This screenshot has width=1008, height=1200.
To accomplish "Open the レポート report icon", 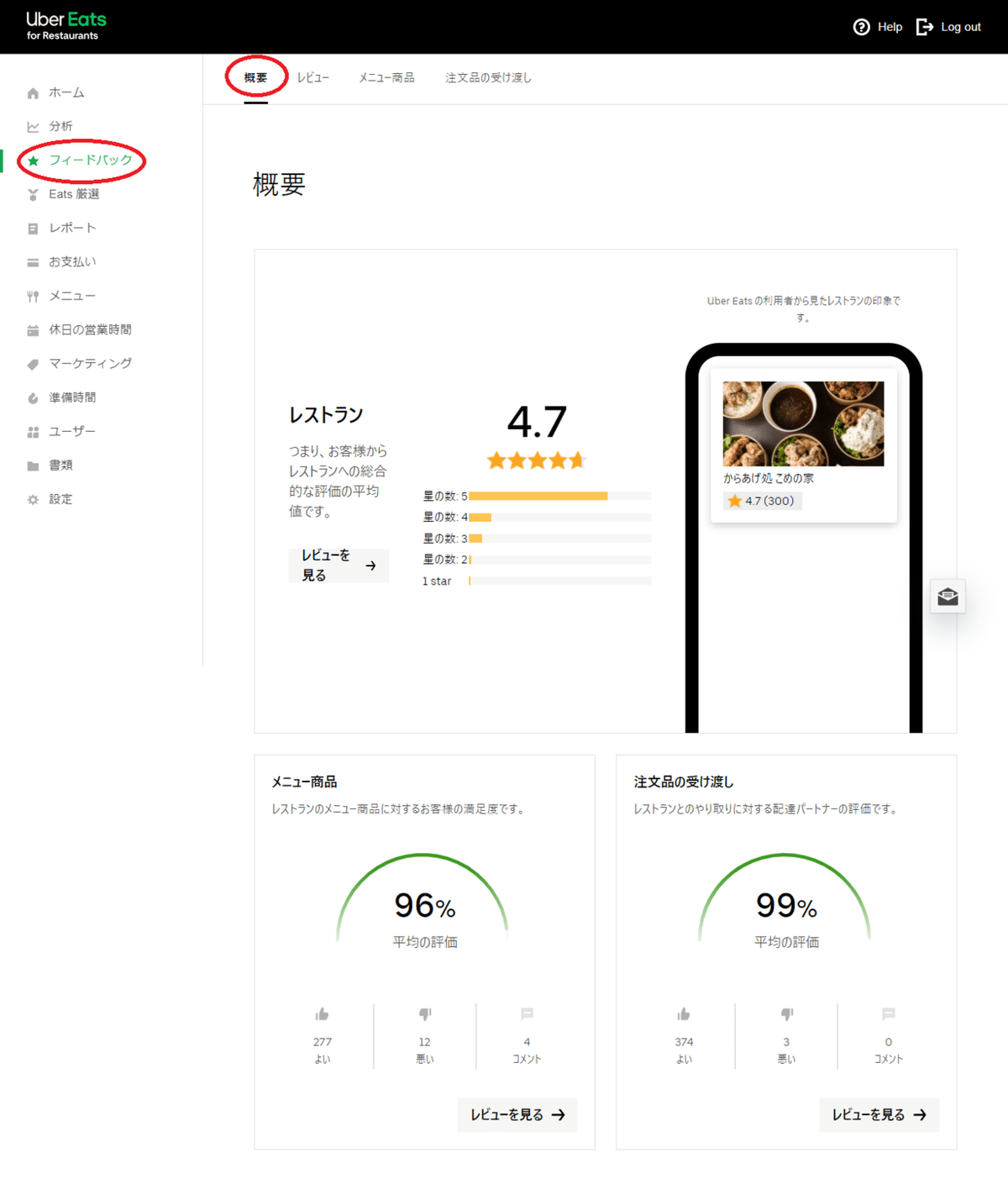I will (32, 228).
